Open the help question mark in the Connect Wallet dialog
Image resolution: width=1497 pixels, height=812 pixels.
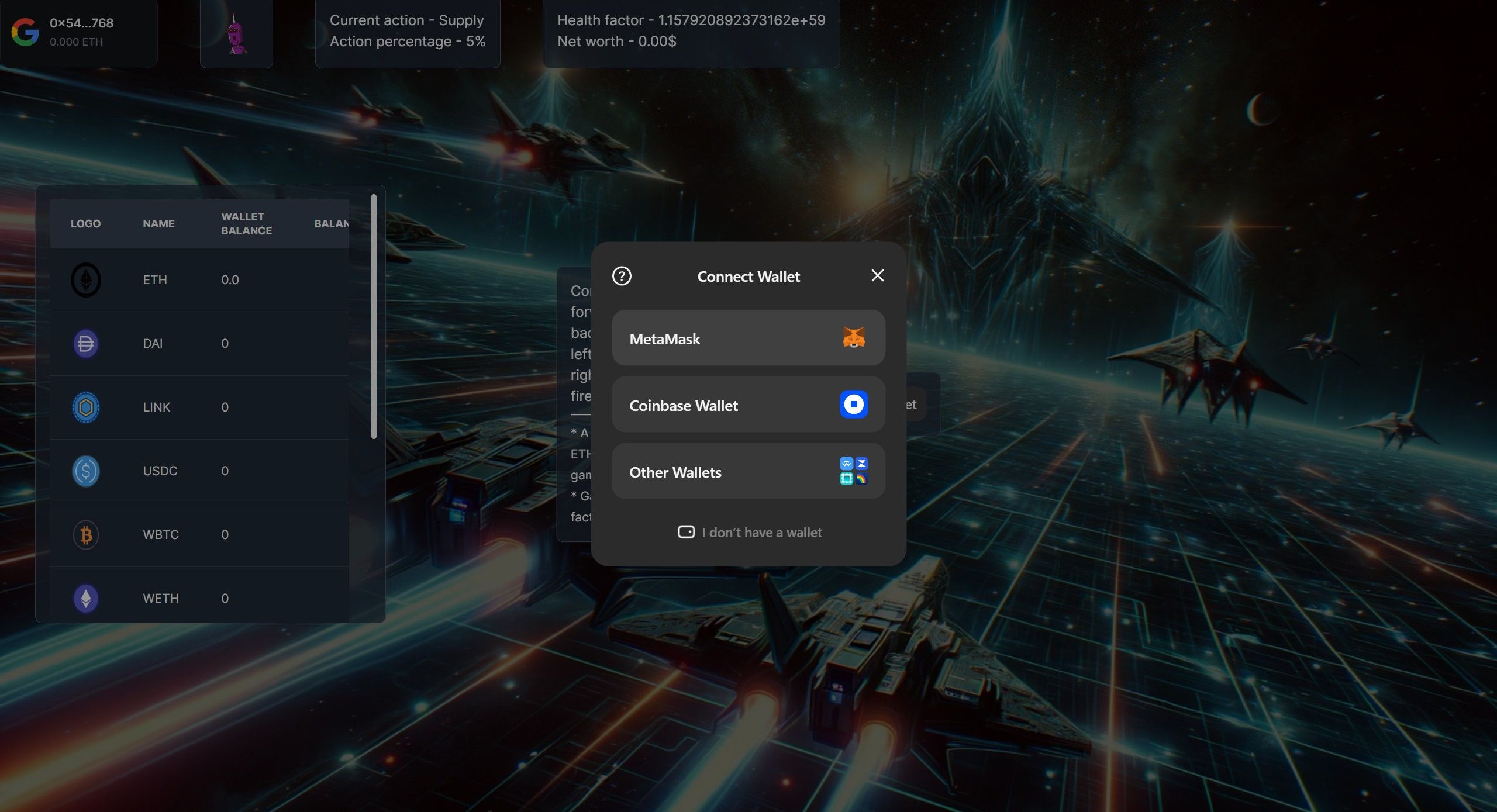[x=622, y=276]
